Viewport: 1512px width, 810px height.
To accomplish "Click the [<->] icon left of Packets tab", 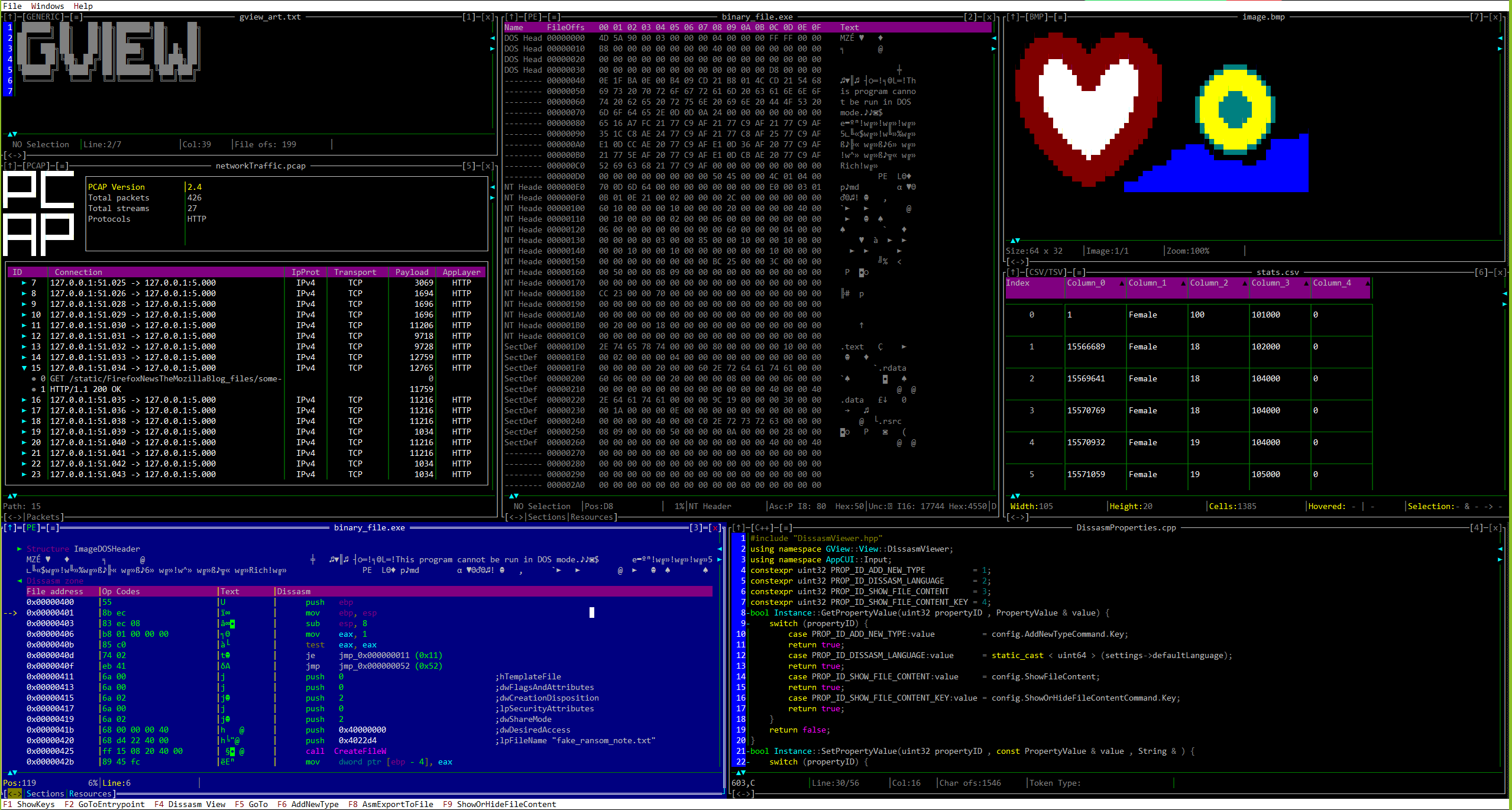I will (x=15, y=517).
